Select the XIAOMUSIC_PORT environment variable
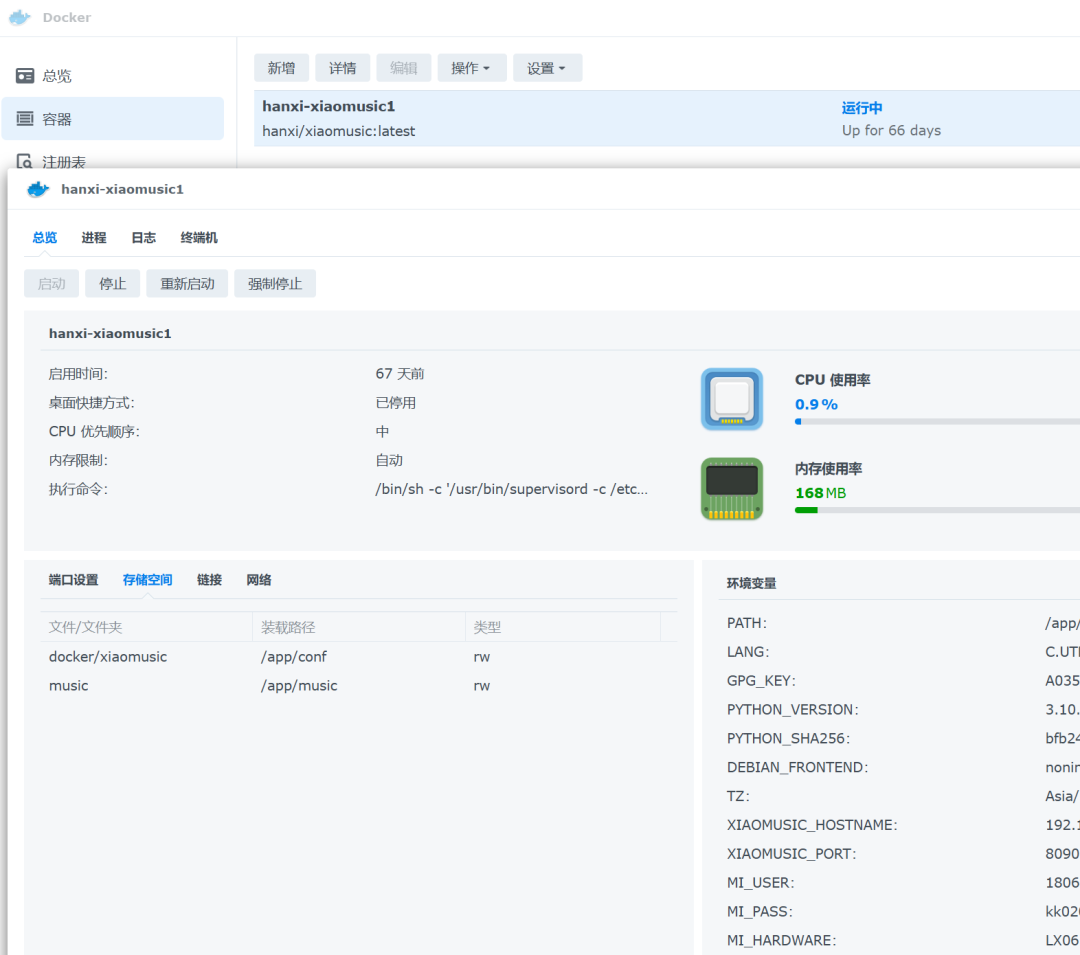The height and width of the screenshot is (955, 1080). [x=791, y=854]
